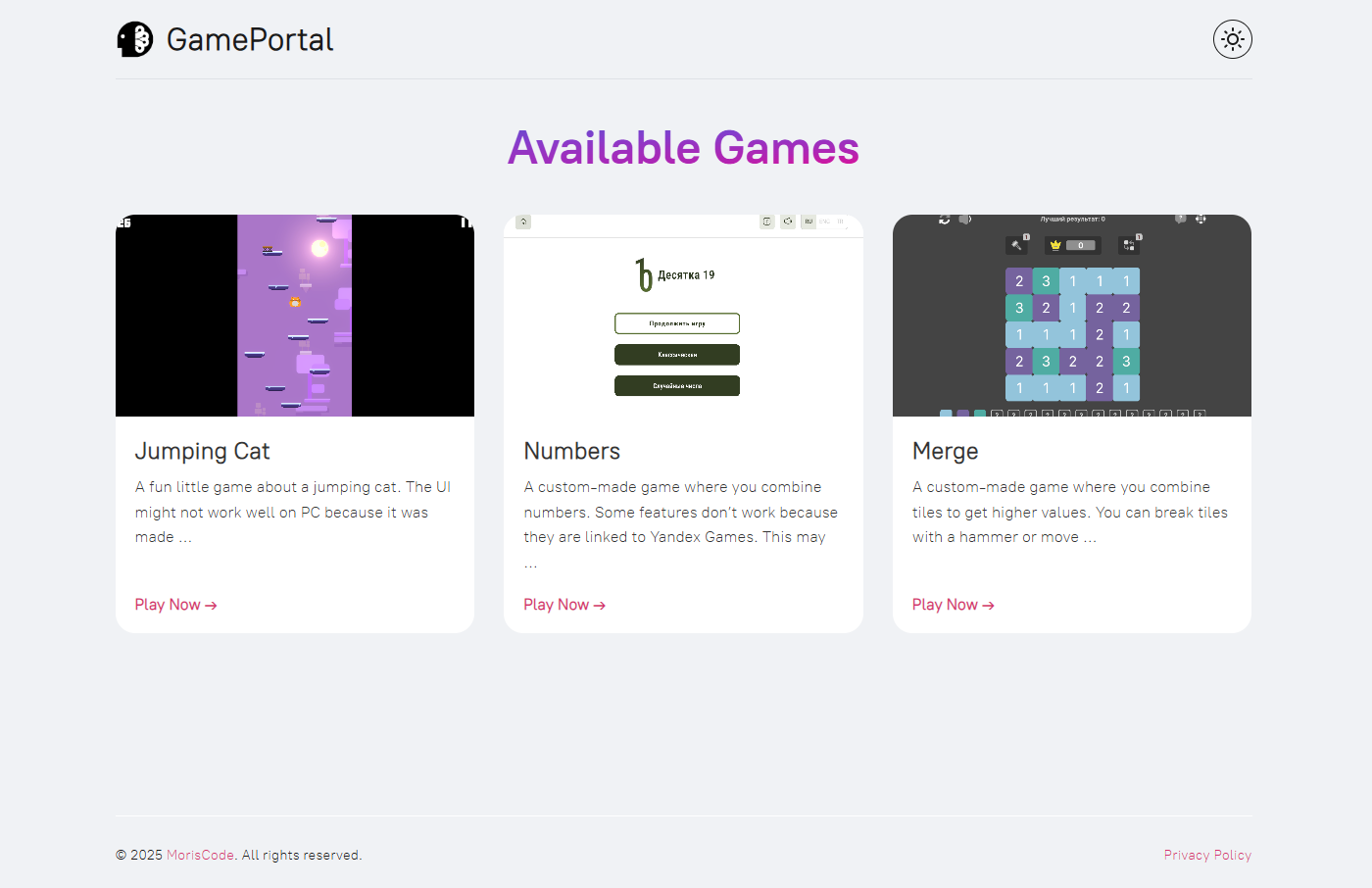The height and width of the screenshot is (888, 1372).
Task: Visit the MorisCode footer link
Action: pos(200,855)
